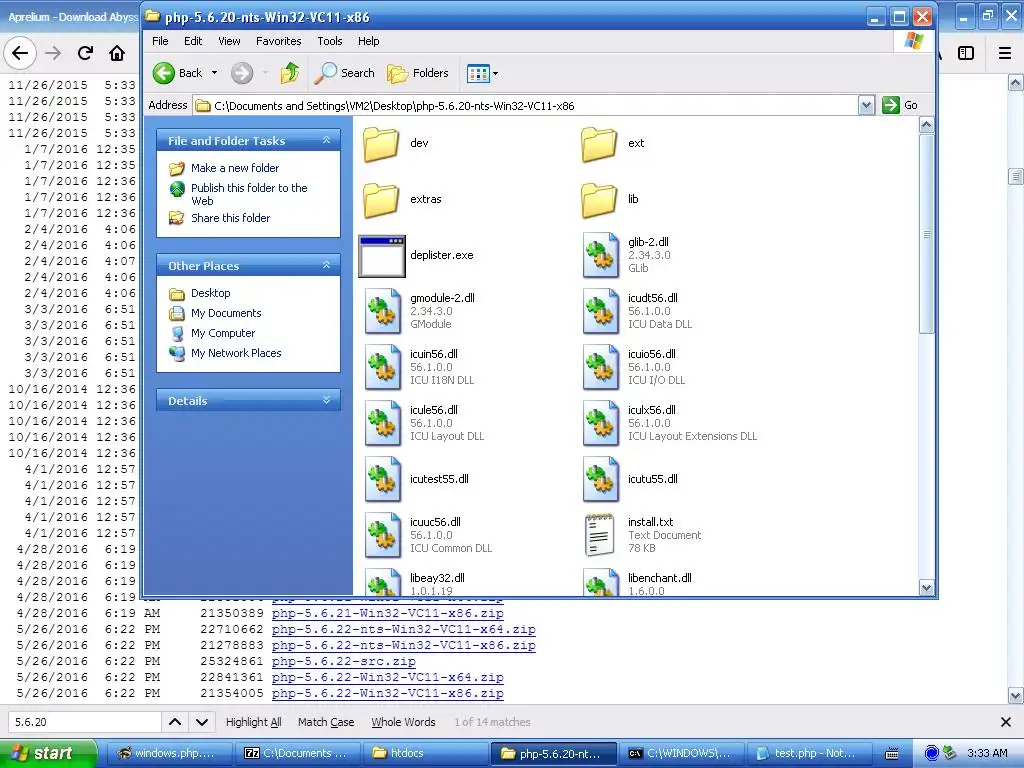This screenshot has width=1024, height=768.
Task: Select iculx56.dll file icon
Action: pyautogui.click(x=600, y=424)
